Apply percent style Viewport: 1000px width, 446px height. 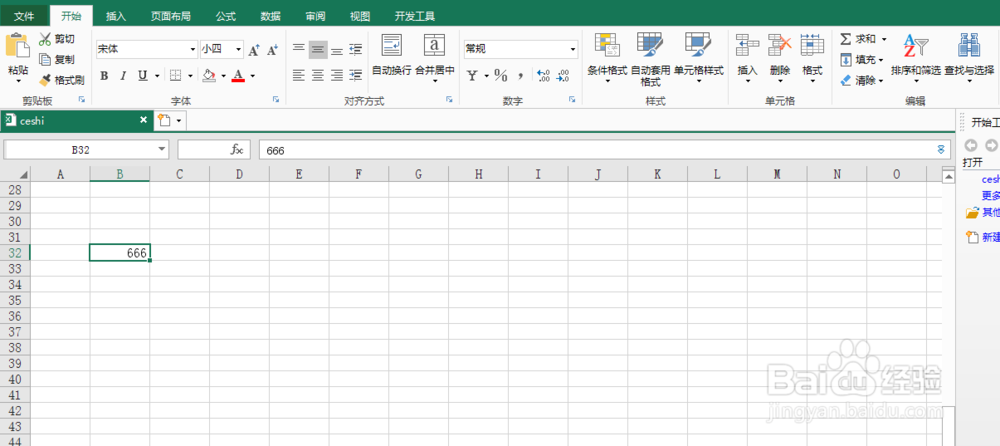tap(501, 76)
